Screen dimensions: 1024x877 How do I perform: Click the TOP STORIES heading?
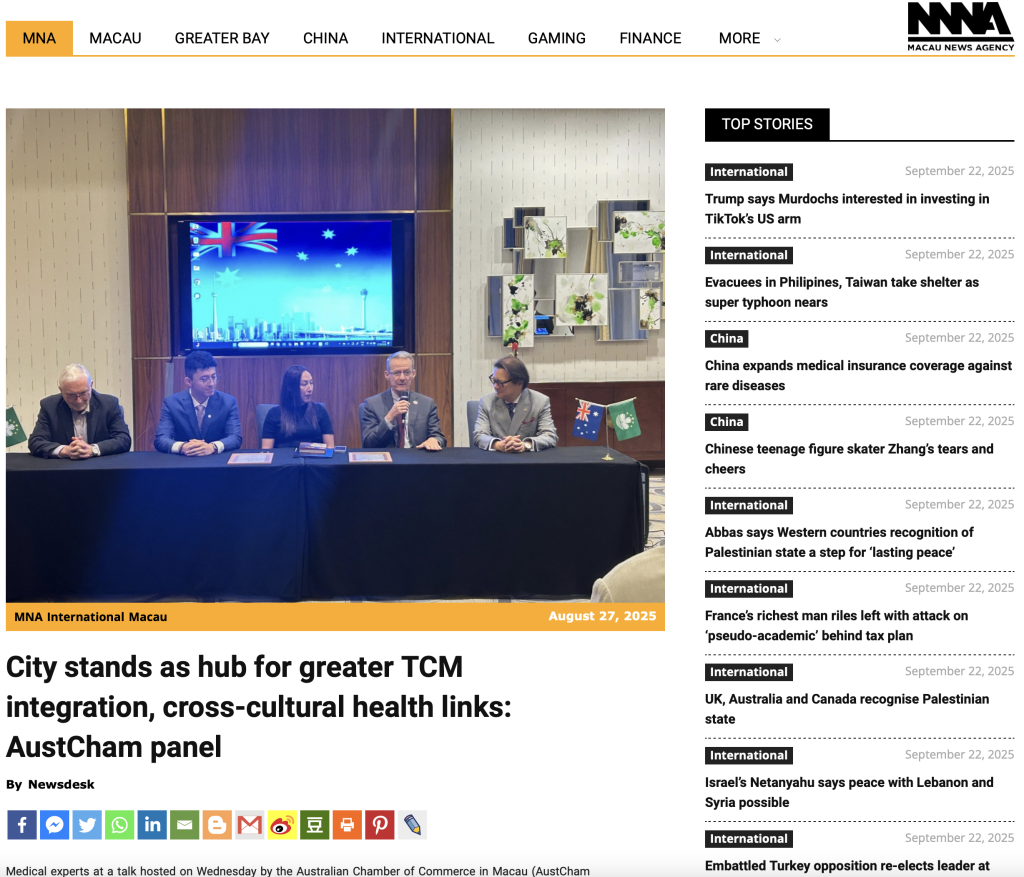[x=767, y=124]
